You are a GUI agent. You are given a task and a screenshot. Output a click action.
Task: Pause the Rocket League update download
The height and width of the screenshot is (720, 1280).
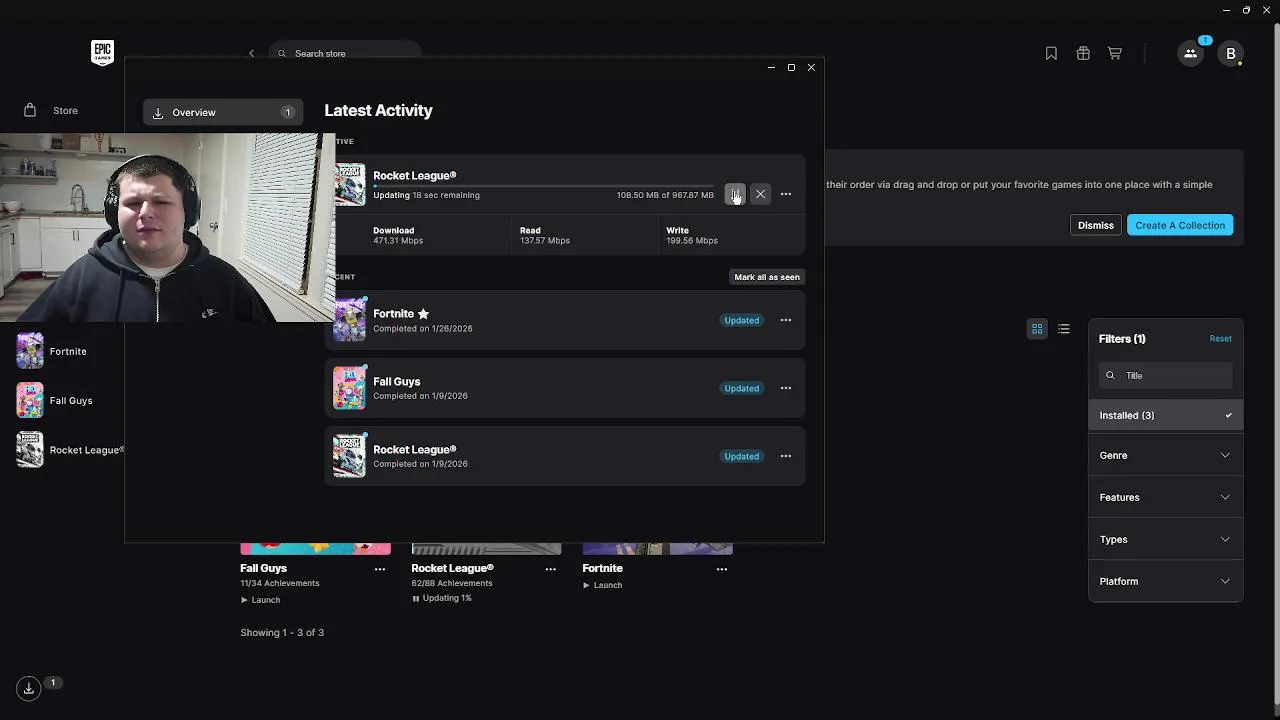735,194
